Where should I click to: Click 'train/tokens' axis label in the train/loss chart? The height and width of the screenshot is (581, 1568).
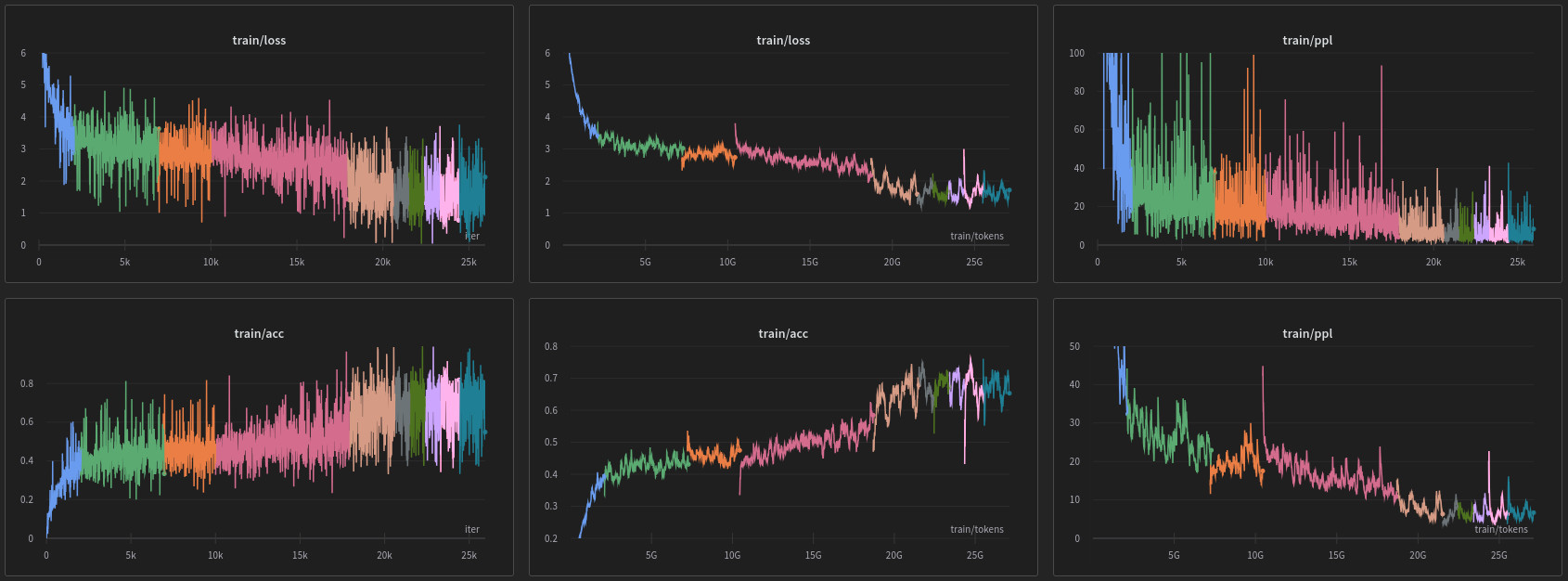tap(976, 236)
